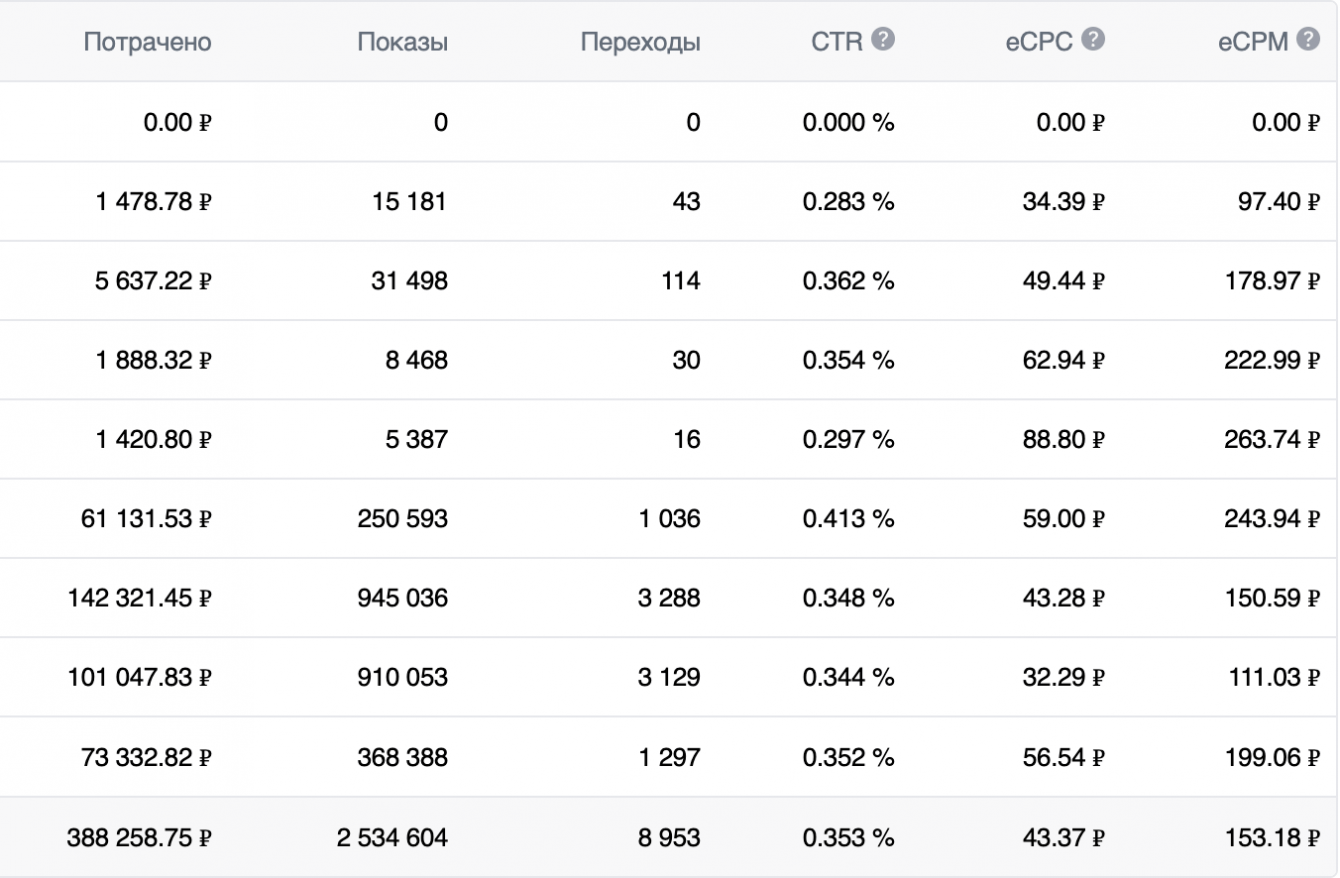Click the eCPC column header text

pyautogui.click(x=1039, y=43)
